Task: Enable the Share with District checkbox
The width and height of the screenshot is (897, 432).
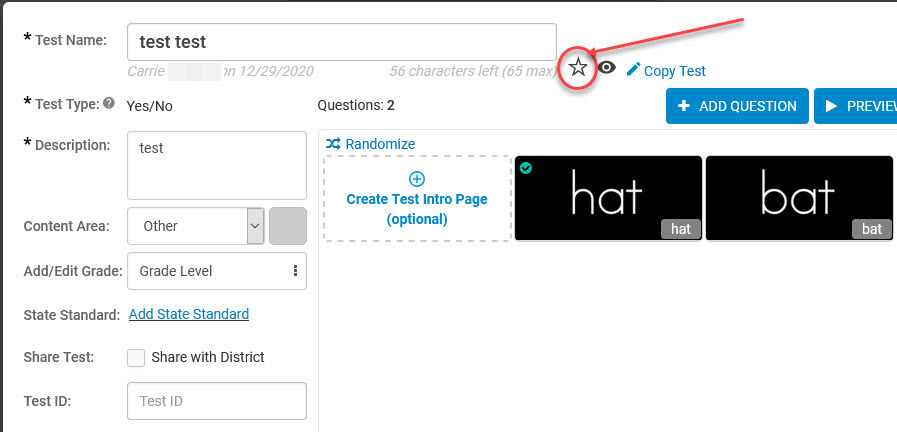Action: (136, 358)
